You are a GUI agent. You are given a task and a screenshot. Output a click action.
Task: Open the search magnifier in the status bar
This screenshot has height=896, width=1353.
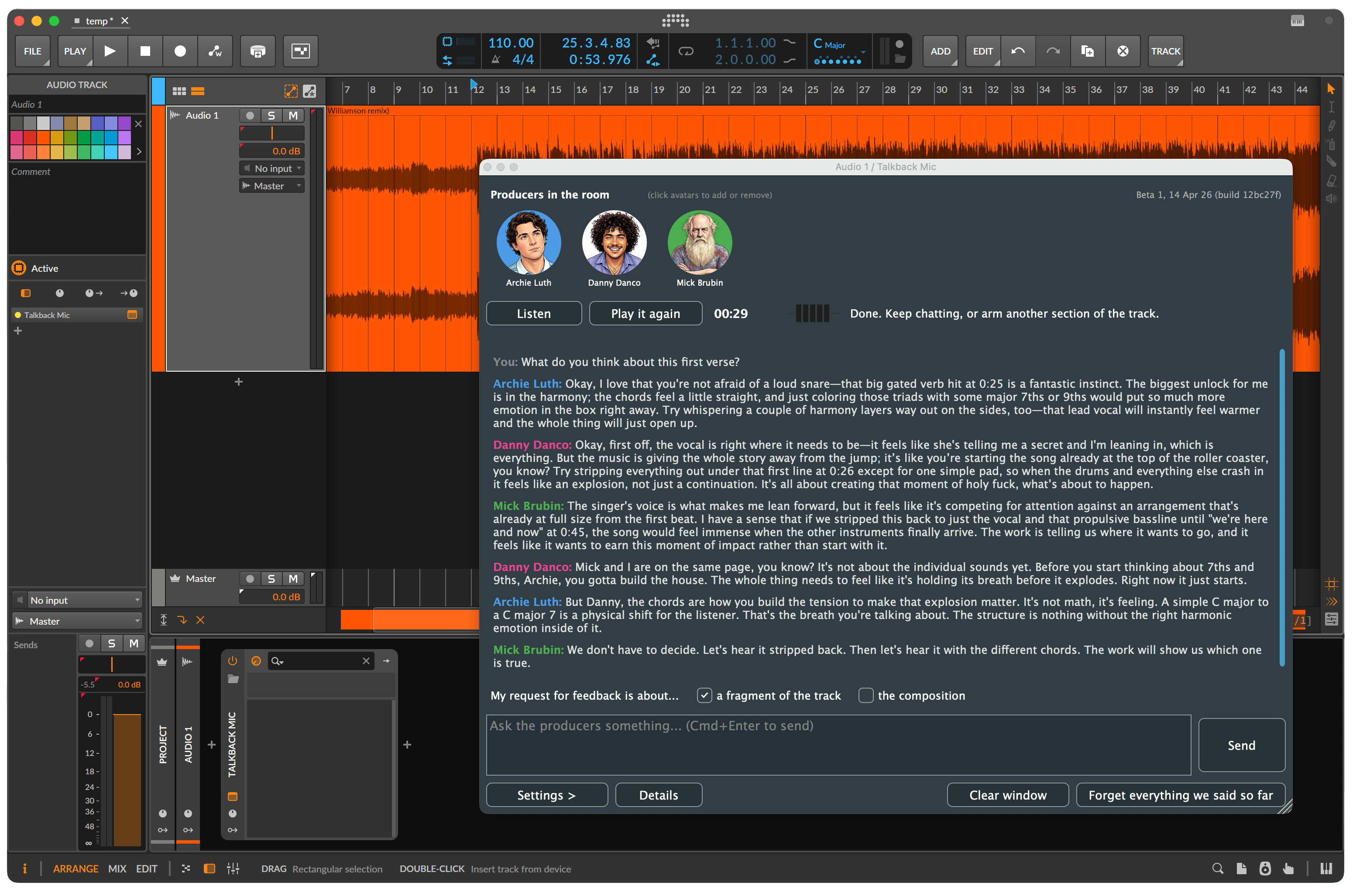coord(1218,868)
